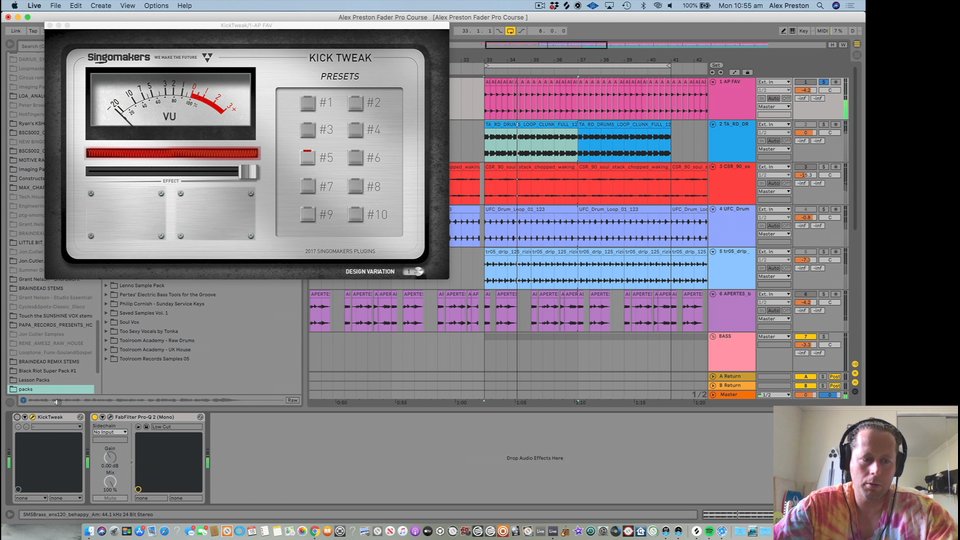Open the Options menu
The image size is (960, 540).
(156, 6)
